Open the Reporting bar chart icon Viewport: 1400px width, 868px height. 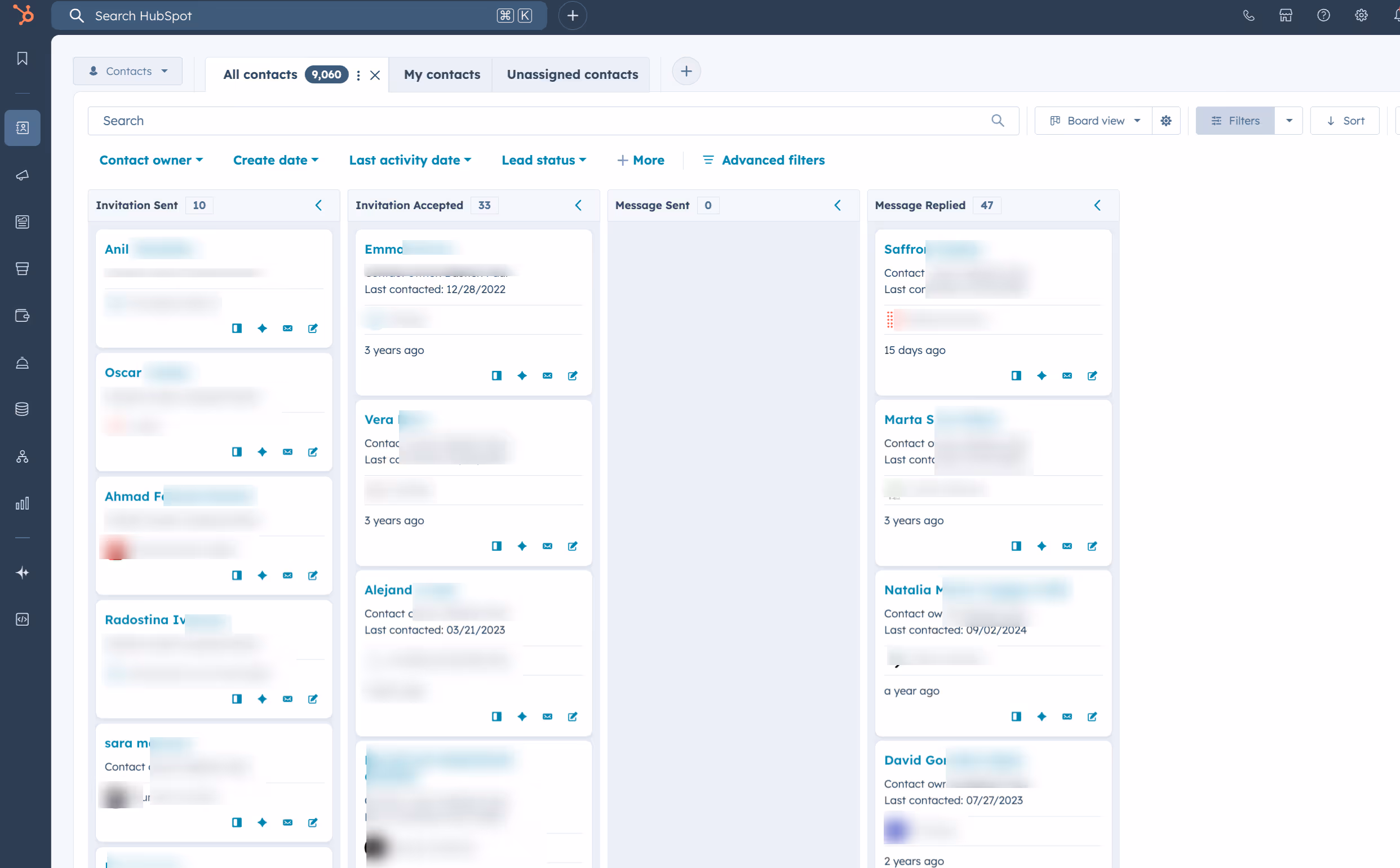tap(23, 503)
